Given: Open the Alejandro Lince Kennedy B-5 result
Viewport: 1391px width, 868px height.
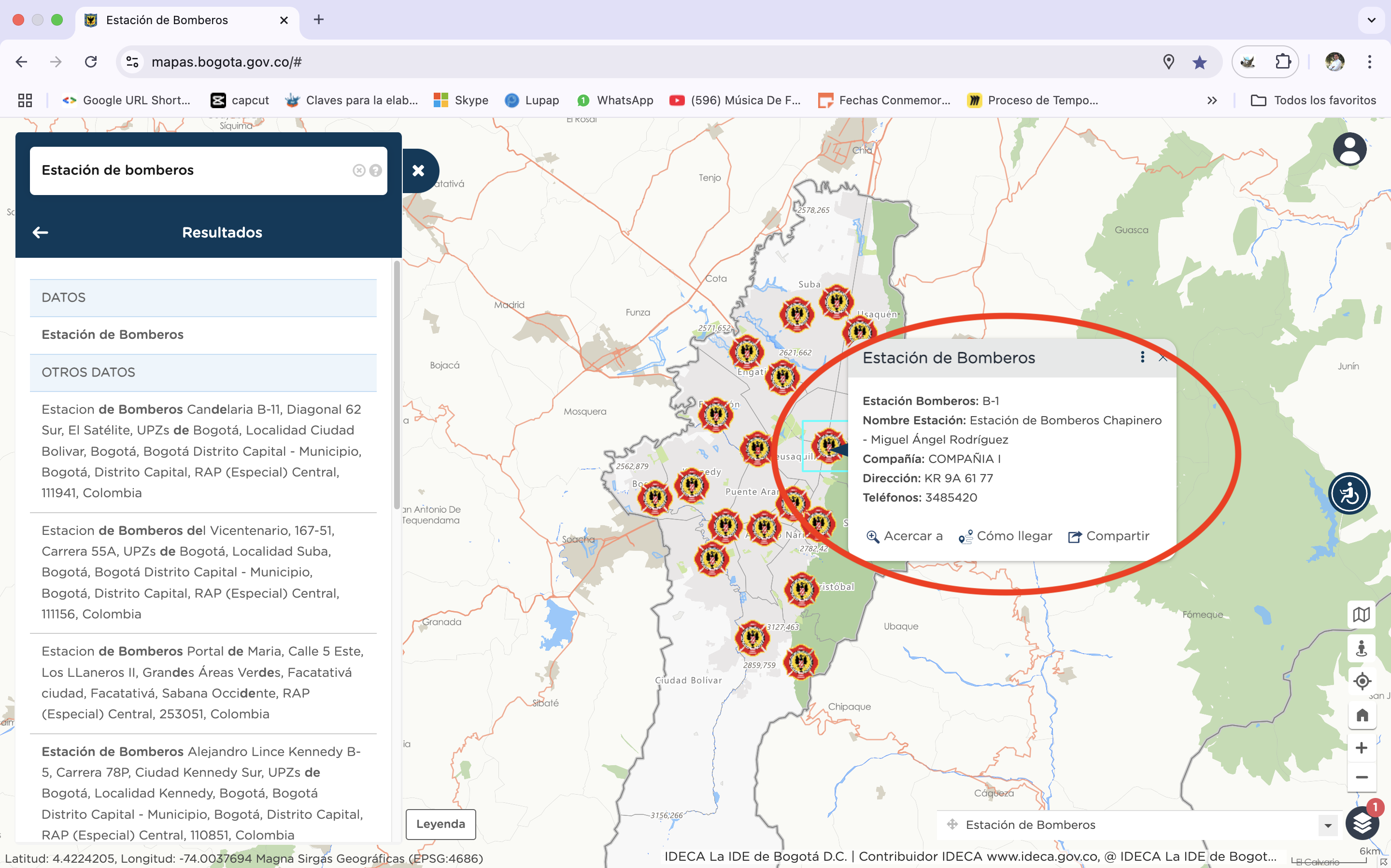Looking at the screenshot, I should 203,793.
